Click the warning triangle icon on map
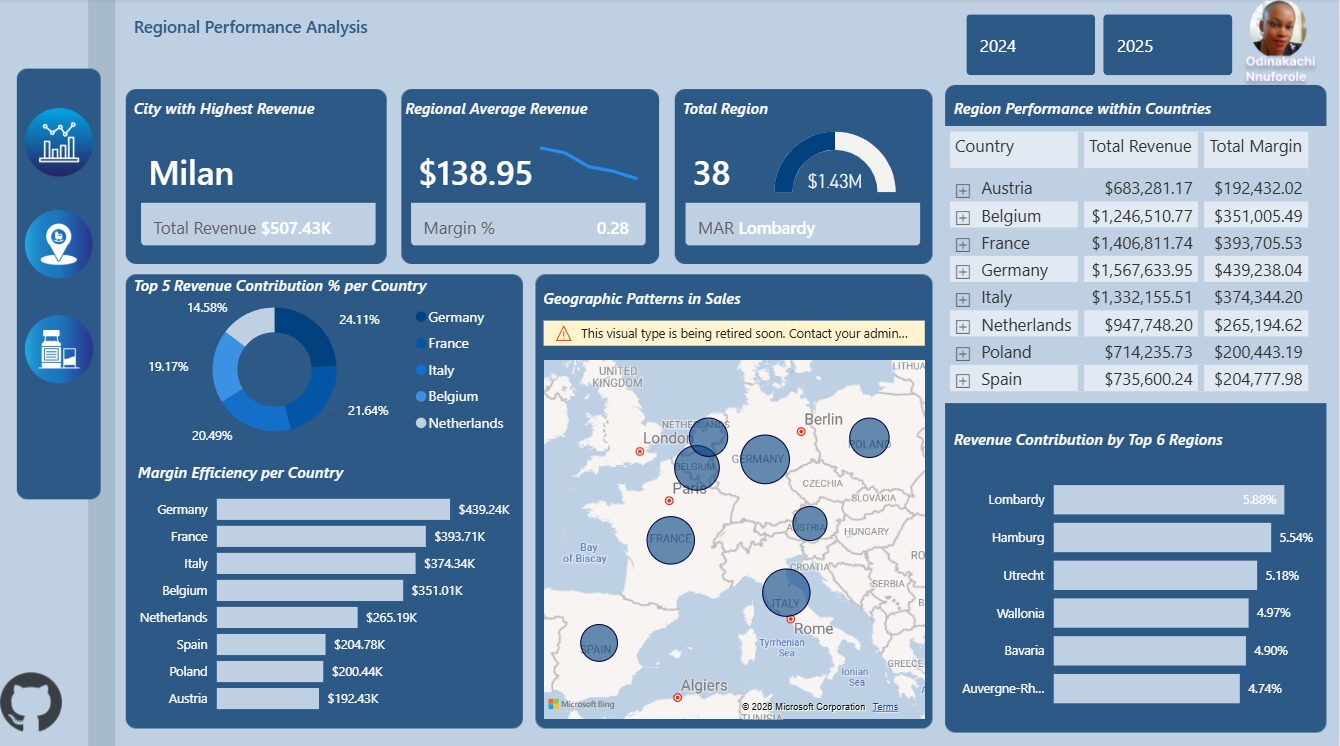Viewport: 1340px width, 746px height. coord(564,334)
